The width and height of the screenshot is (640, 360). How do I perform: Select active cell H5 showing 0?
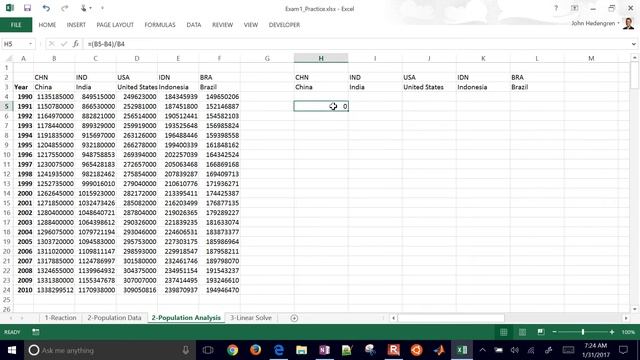coord(321,106)
